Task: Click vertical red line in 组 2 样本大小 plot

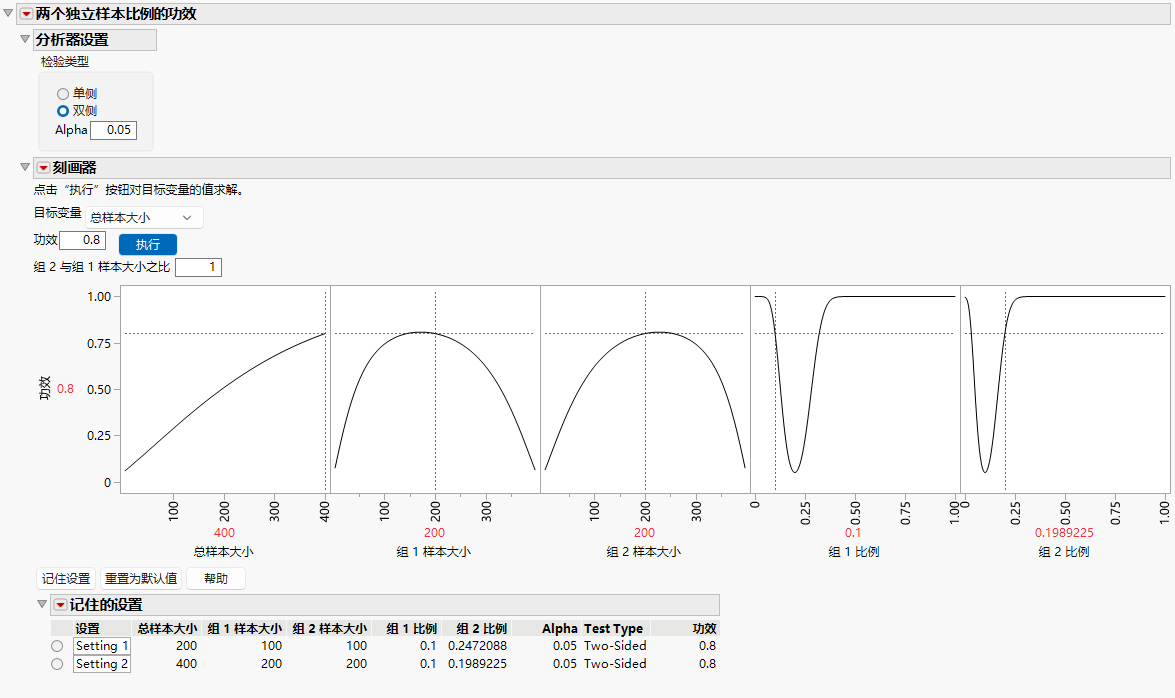Action: coord(645,389)
